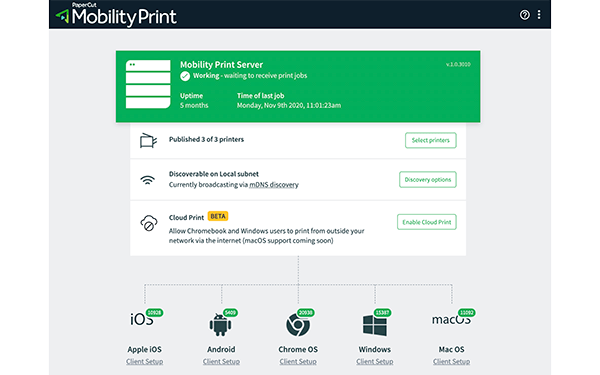Click the iOS job count badge
This screenshot has width=600, height=375.
(155, 313)
